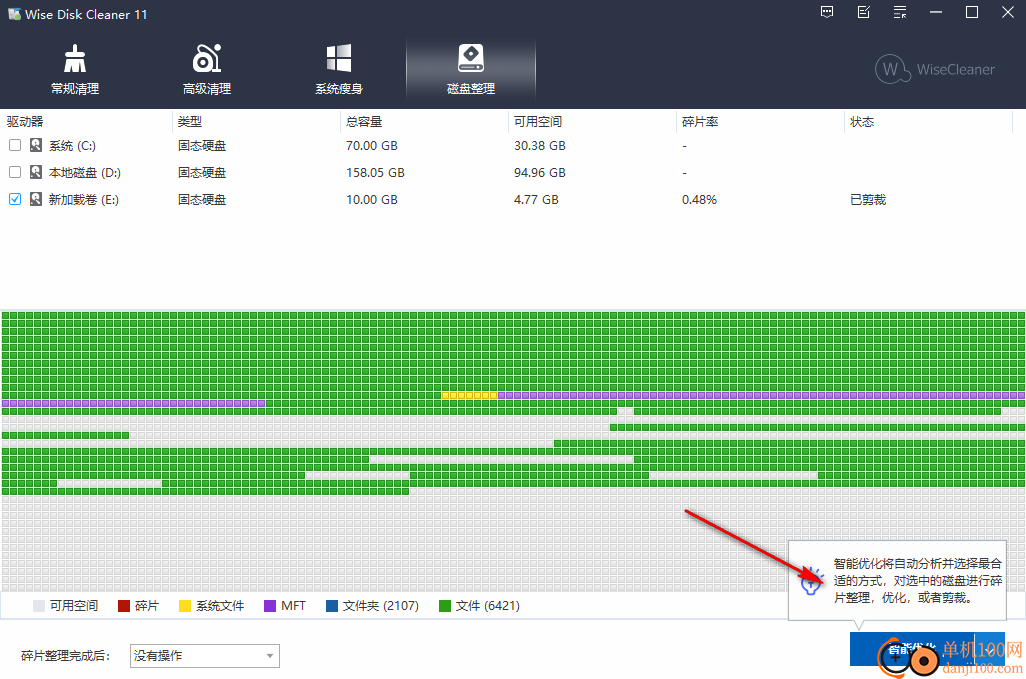Switch to 高级清理 tab
This screenshot has height=679, width=1026.
coord(207,70)
